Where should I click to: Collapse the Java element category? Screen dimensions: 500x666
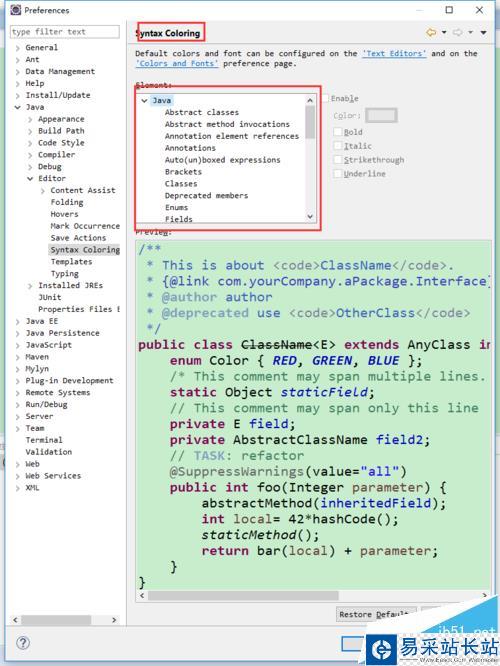coord(144,101)
